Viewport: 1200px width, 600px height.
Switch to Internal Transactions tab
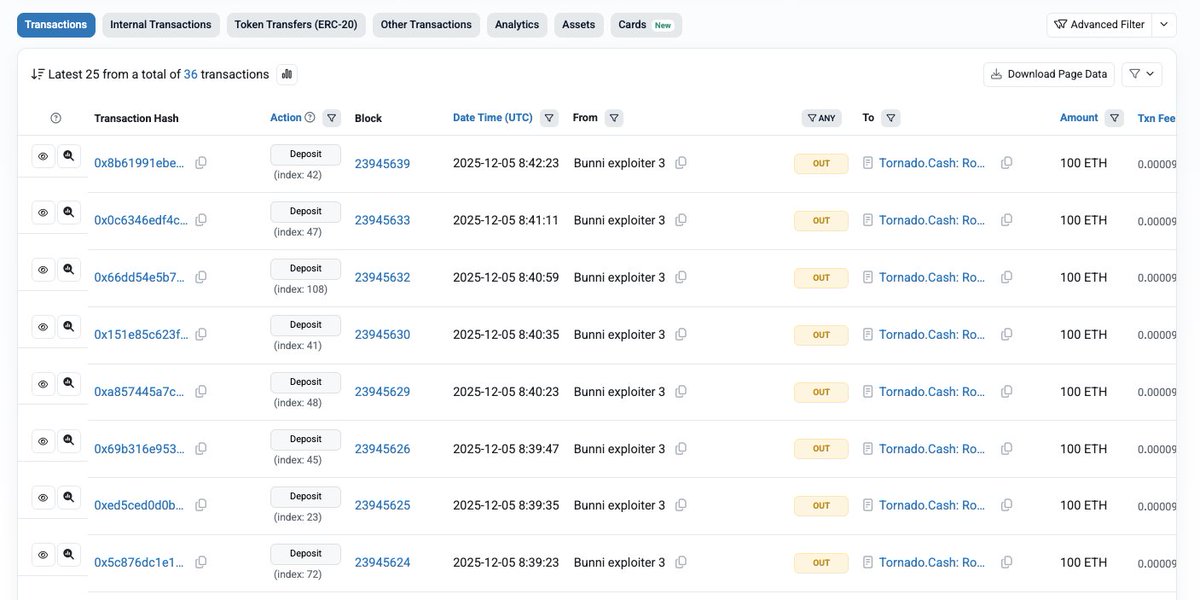pos(161,25)
